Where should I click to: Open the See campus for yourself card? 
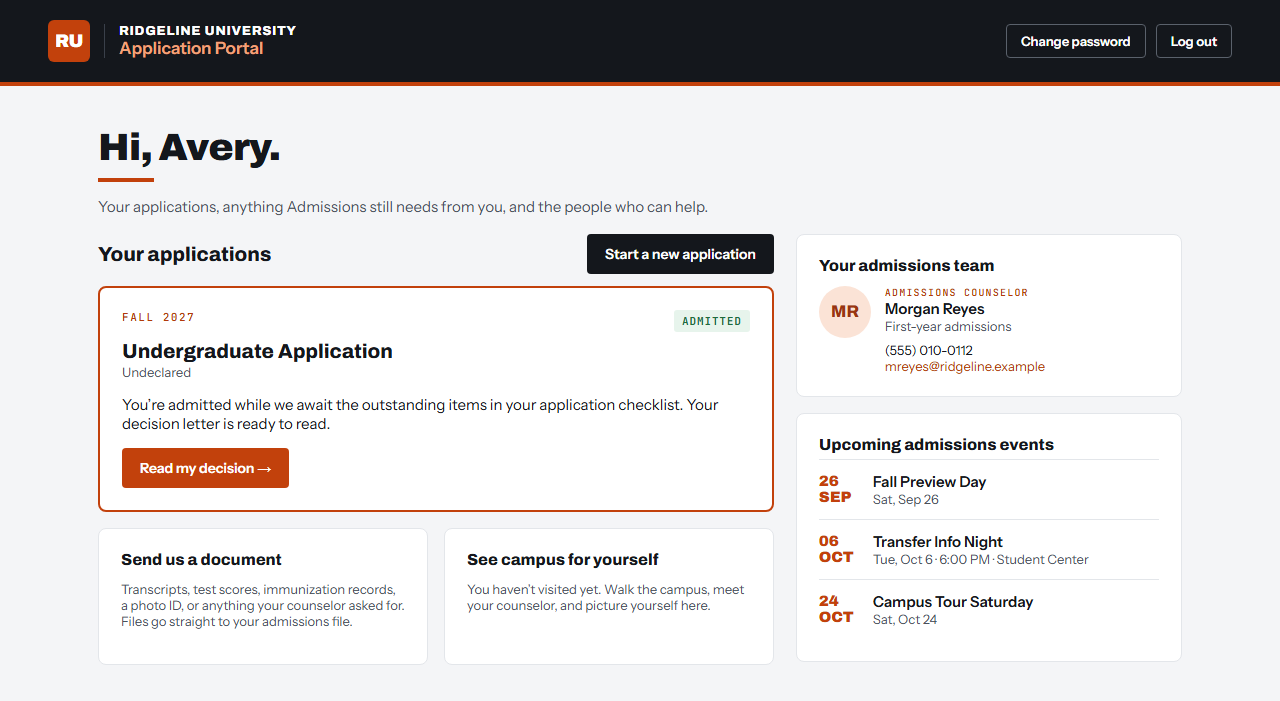click(609, 596)
